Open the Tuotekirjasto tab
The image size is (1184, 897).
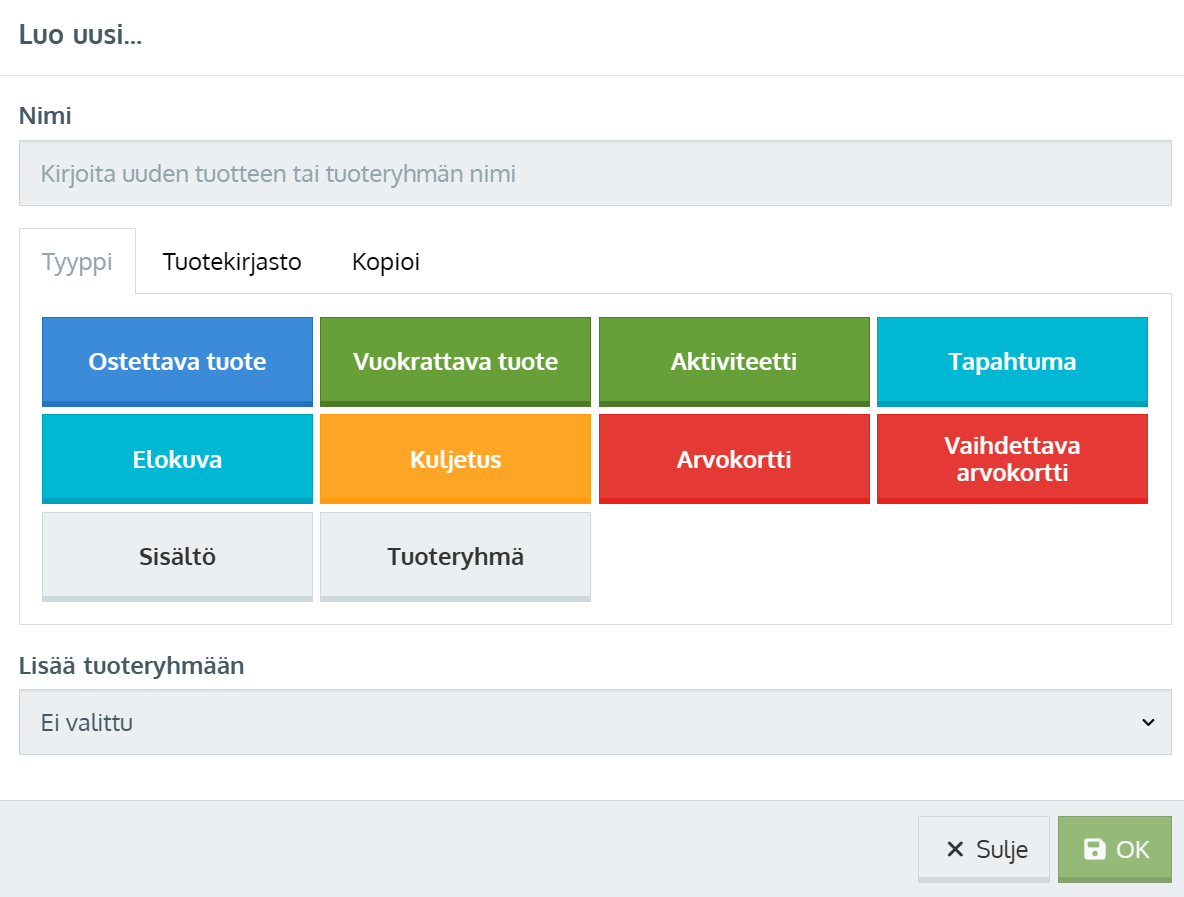pos(232,262)
